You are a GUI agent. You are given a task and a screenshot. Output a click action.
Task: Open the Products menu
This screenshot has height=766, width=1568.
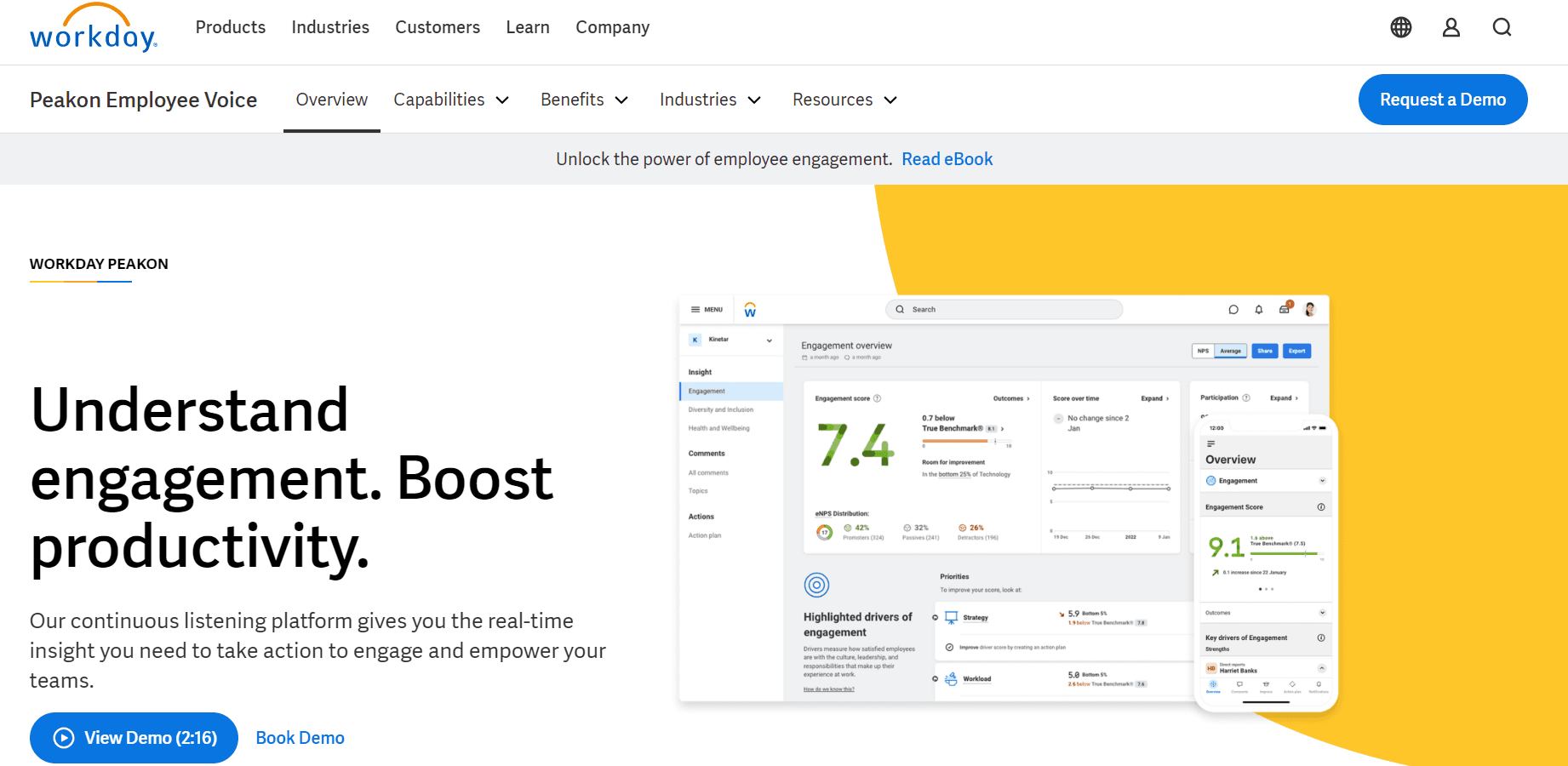(231, 27)
